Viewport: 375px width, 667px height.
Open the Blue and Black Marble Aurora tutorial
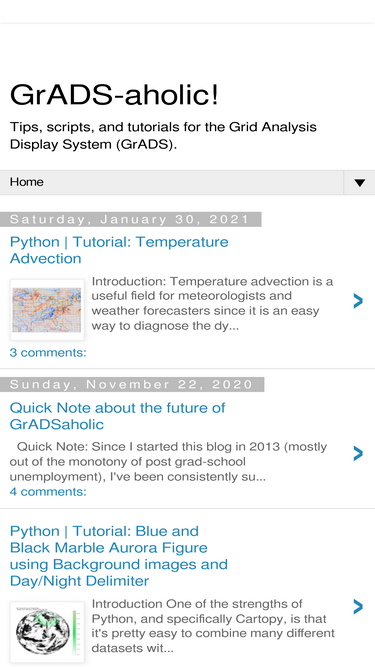pos(119,556)
